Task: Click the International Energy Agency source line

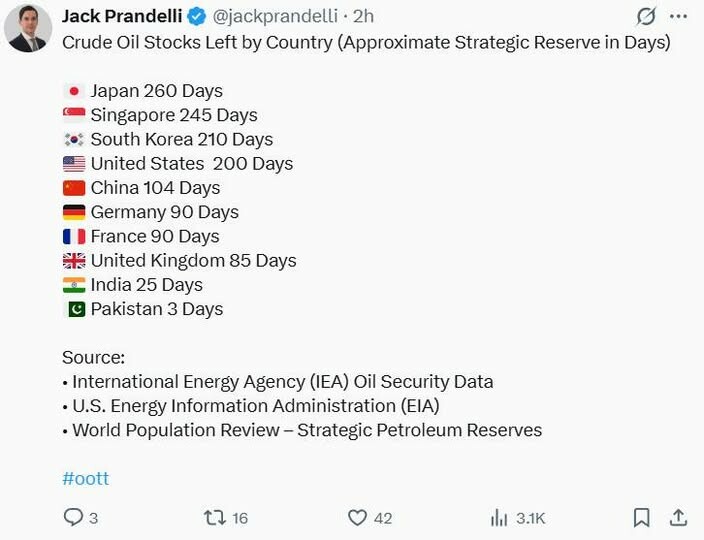Action: (x=282, y=381)
